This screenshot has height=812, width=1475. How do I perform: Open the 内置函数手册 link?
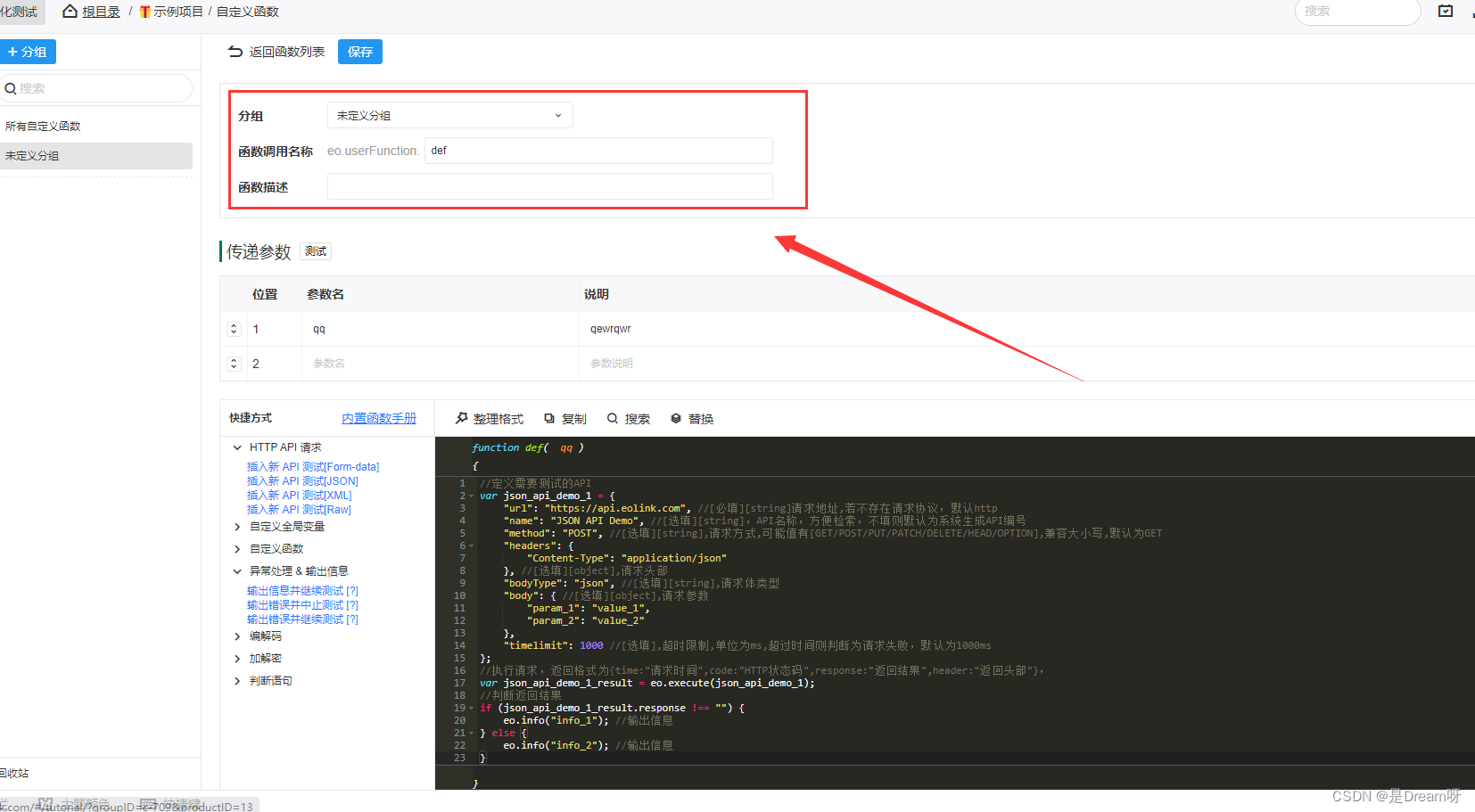click(379, 418)
